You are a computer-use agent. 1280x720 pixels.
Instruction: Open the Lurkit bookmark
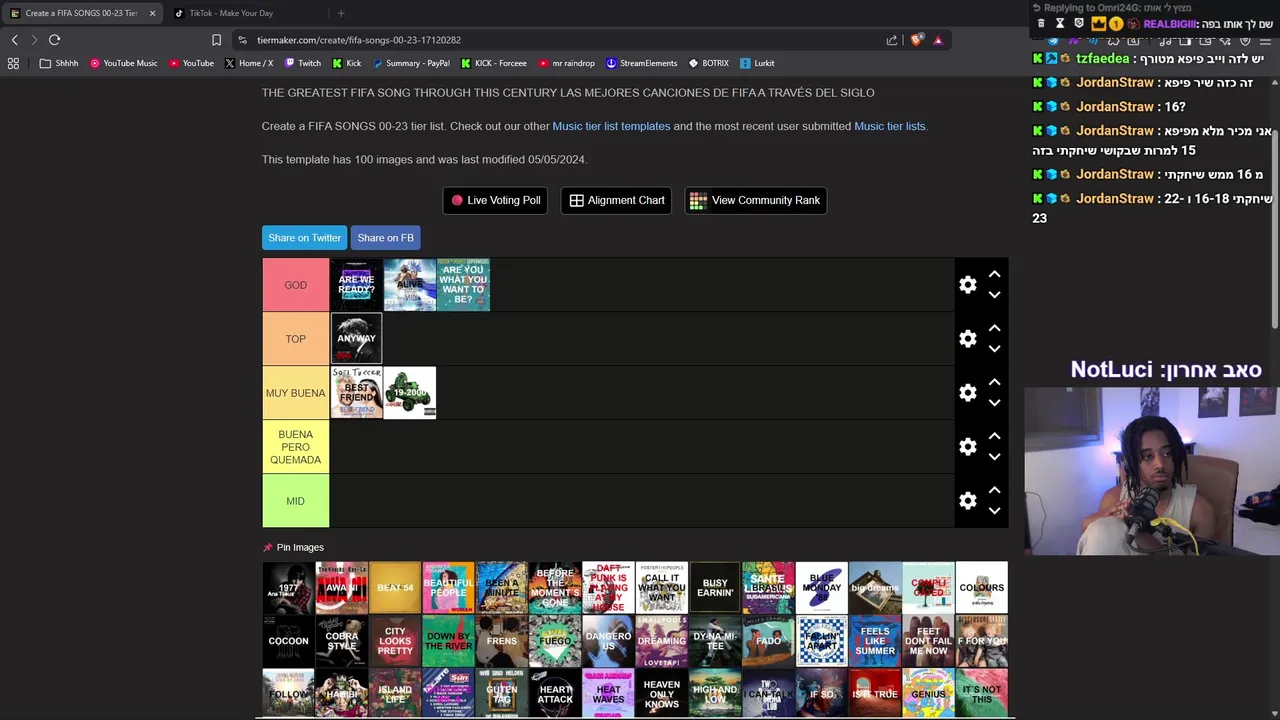coord(757,63)
